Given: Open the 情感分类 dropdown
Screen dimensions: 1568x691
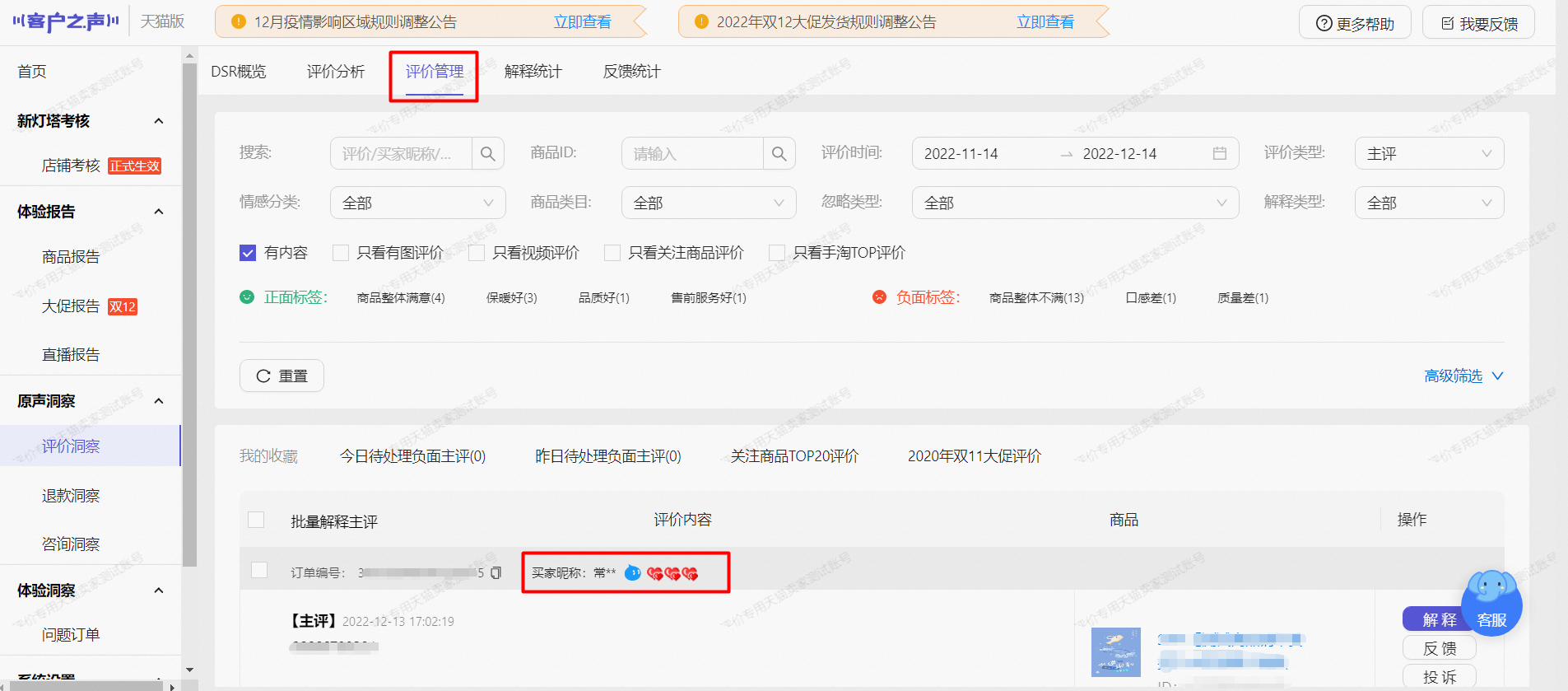Looking at the screenshot, I should 417,203.
